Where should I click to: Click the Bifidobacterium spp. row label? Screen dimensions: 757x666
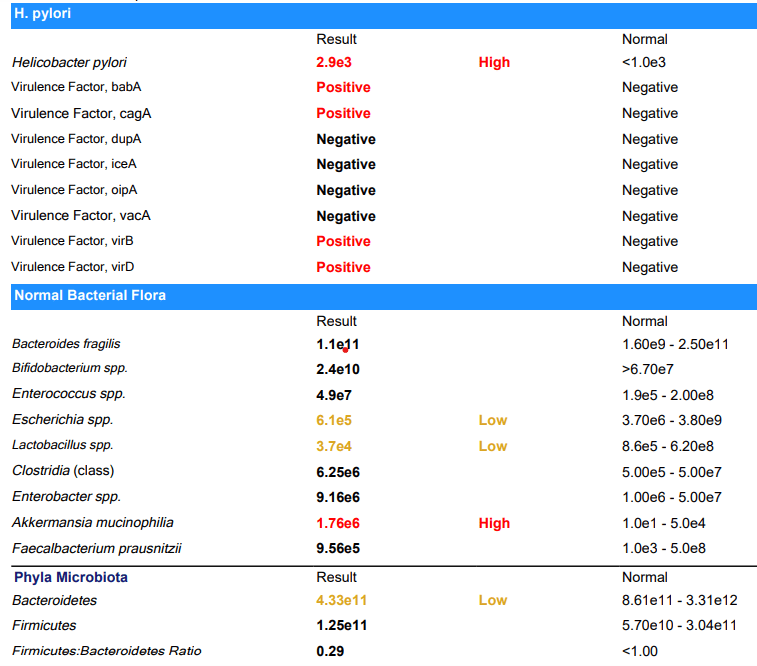tap(70, 368)
